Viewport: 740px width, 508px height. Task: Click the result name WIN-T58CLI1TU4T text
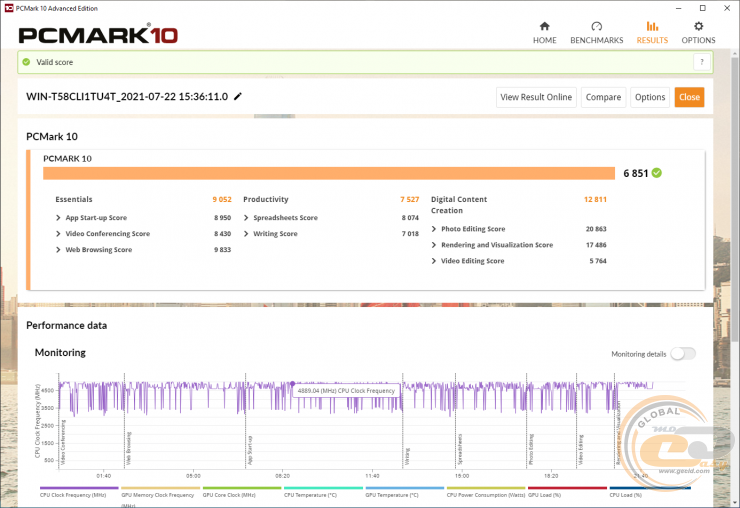(127, 96)
